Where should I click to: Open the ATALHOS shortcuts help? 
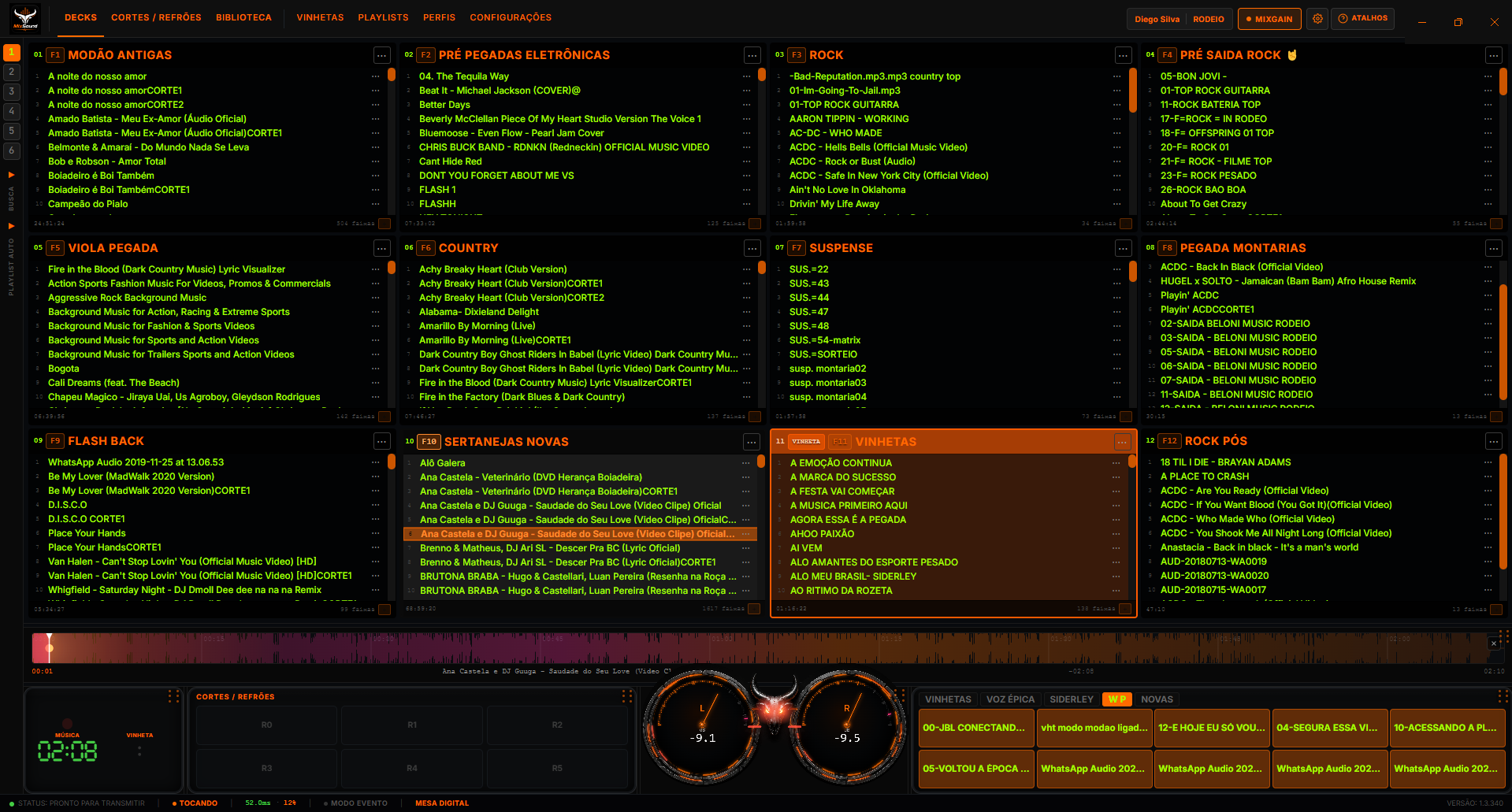(x=1362, y=18)
